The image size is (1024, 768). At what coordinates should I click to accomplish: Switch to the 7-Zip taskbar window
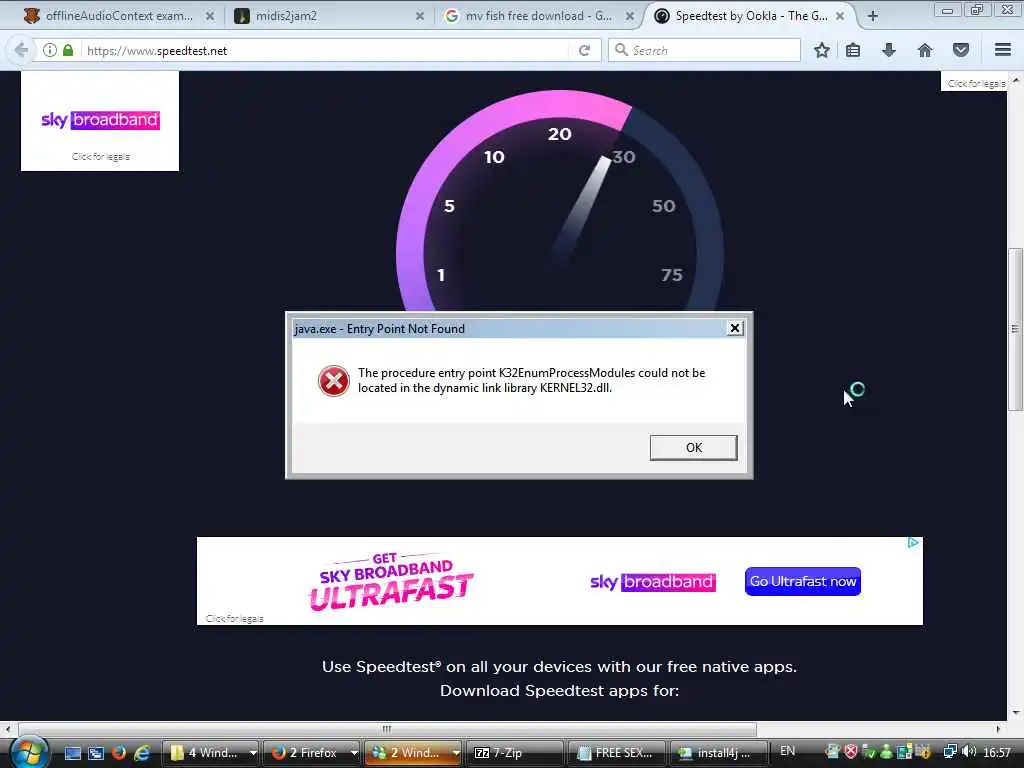click(515, 752)
